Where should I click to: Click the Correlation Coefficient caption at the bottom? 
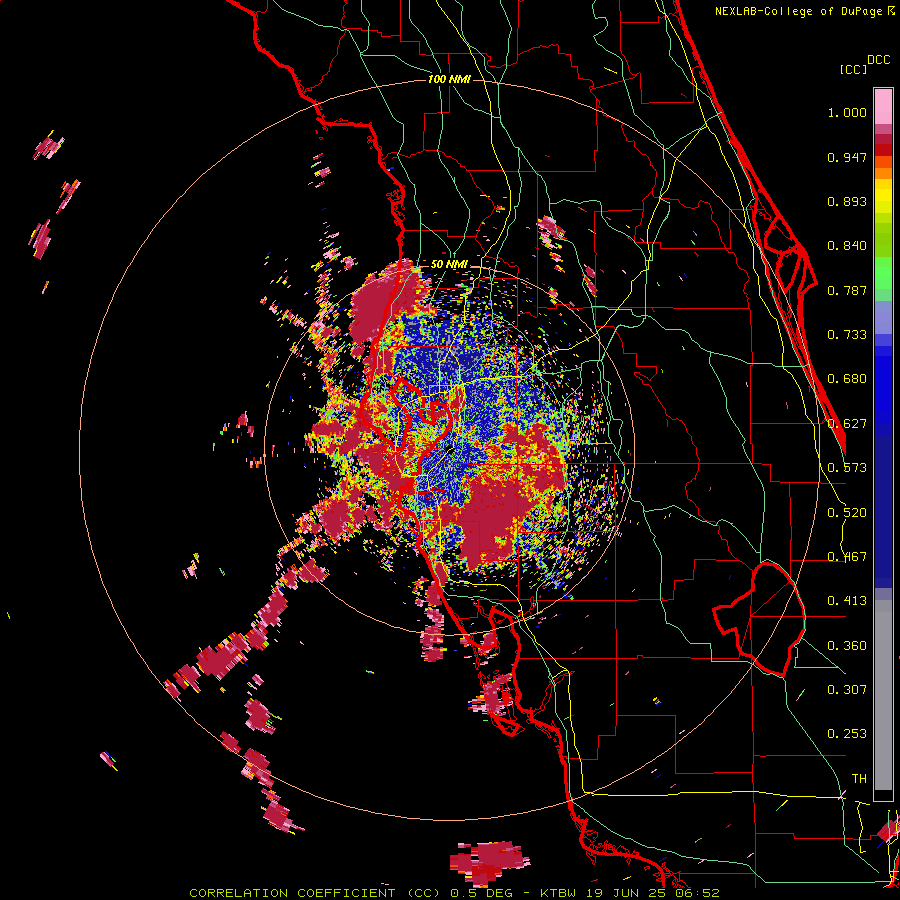pyautogui.click(x=454, y=893)
